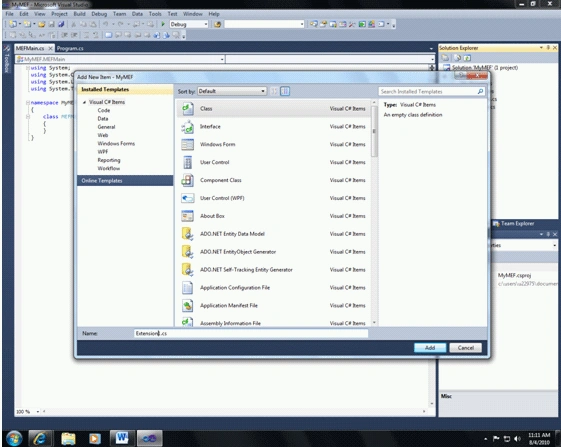Open Internet Explorer from taskbar
The width and height of the screenshot is (561, 447).
tap(40, 438)
